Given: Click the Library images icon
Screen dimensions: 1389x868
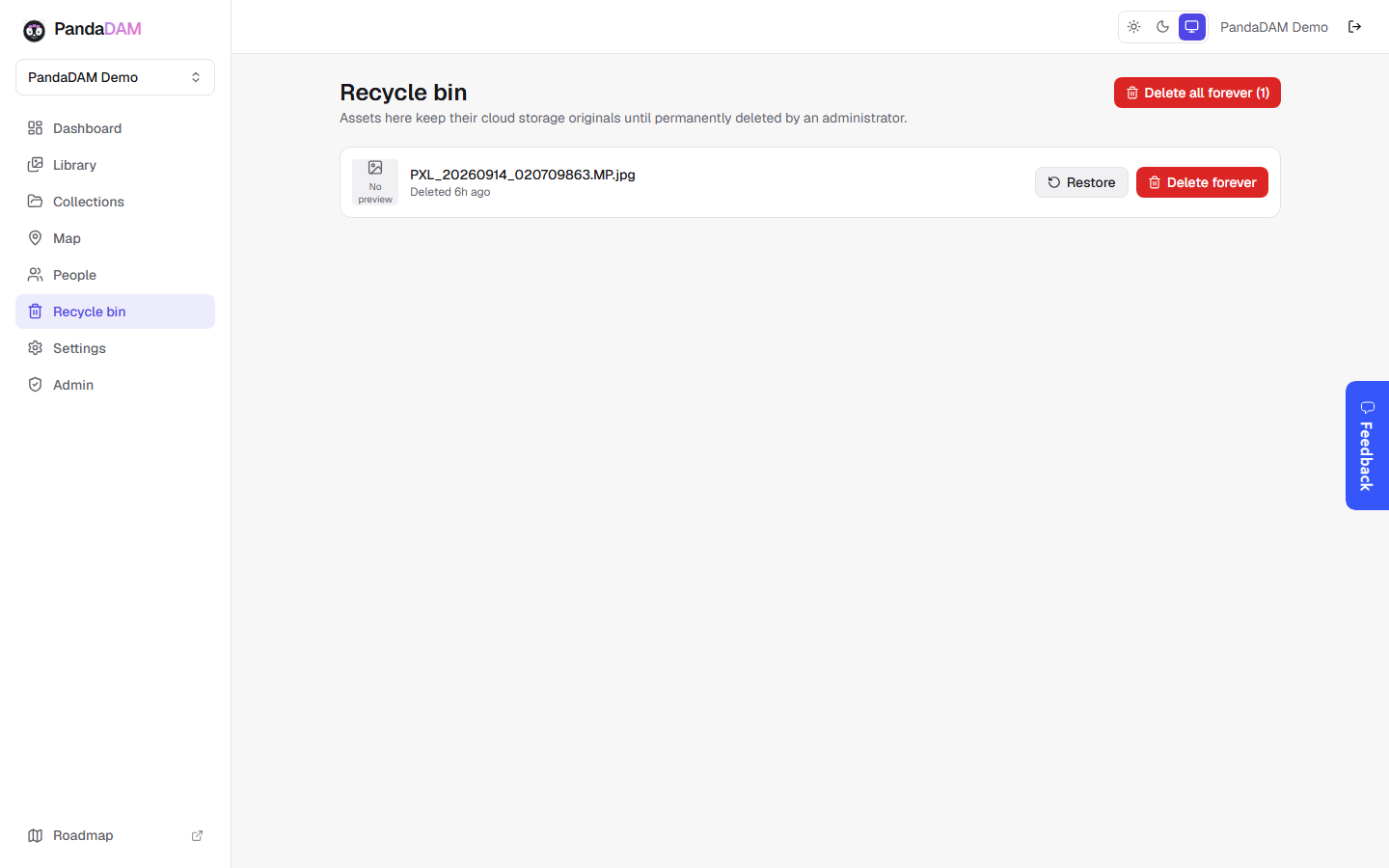Looking at the screenshot, I should tap(36, 165).
